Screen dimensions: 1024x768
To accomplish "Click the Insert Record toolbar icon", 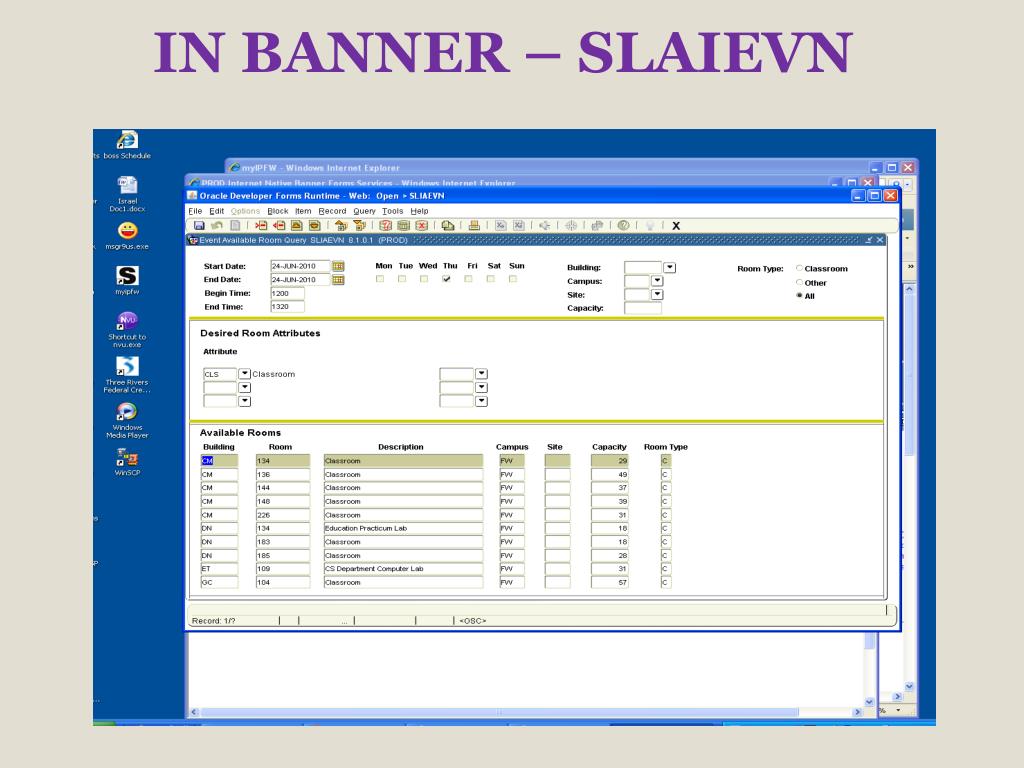I will click(261, 225).
